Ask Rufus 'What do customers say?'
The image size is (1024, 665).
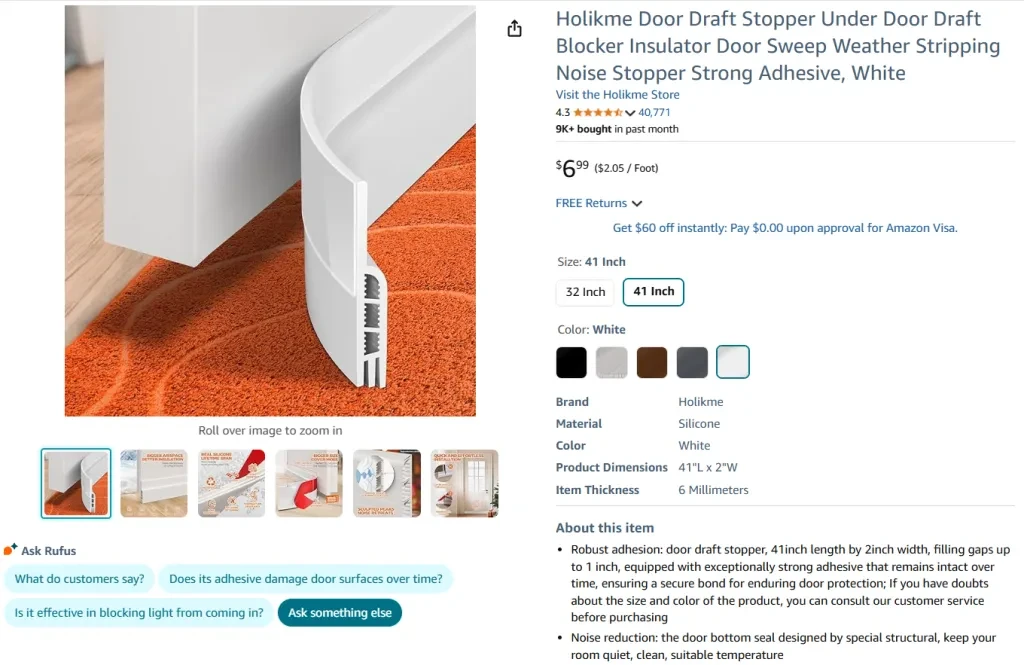tap(80, 579)
